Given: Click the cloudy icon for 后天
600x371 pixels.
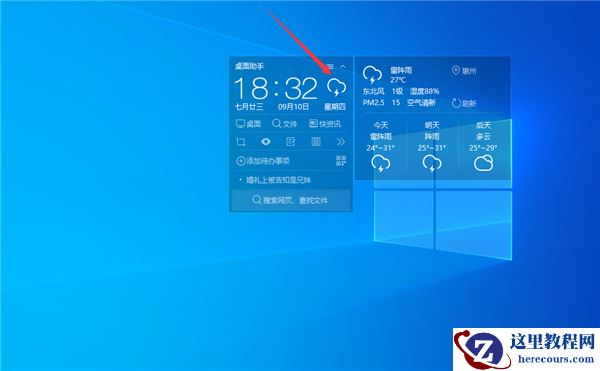Looking at the screenshot, I should tap(484, 164).
